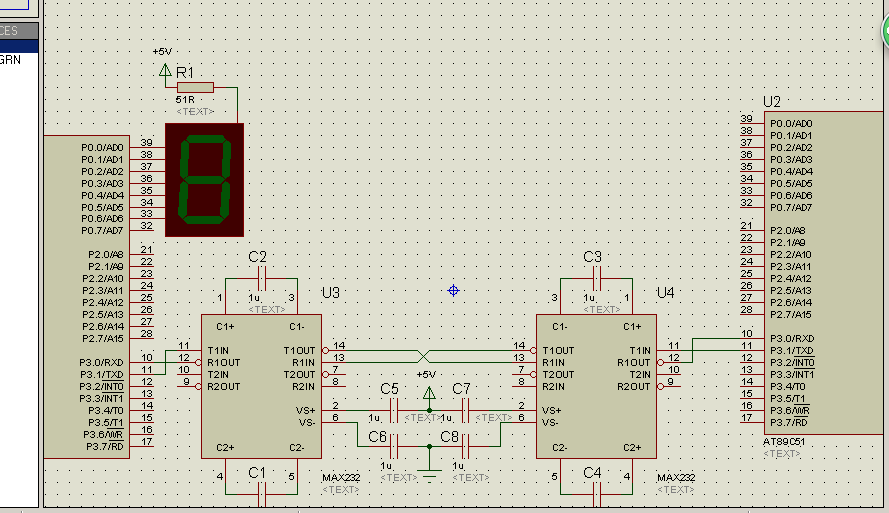Select capacitor C2 above U3

(x=261, y=278)
